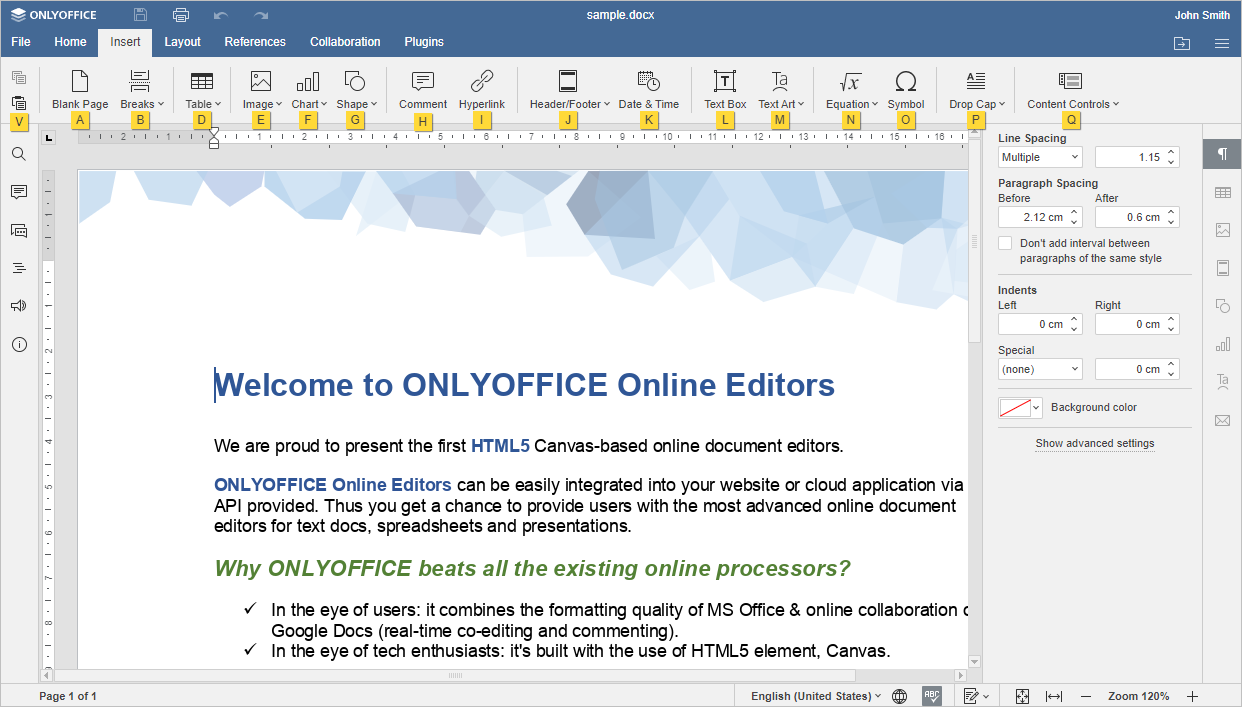This screenshot has width=1242, height=707.
Task: Zoom out with the minus button
Action: point(1086,696)
